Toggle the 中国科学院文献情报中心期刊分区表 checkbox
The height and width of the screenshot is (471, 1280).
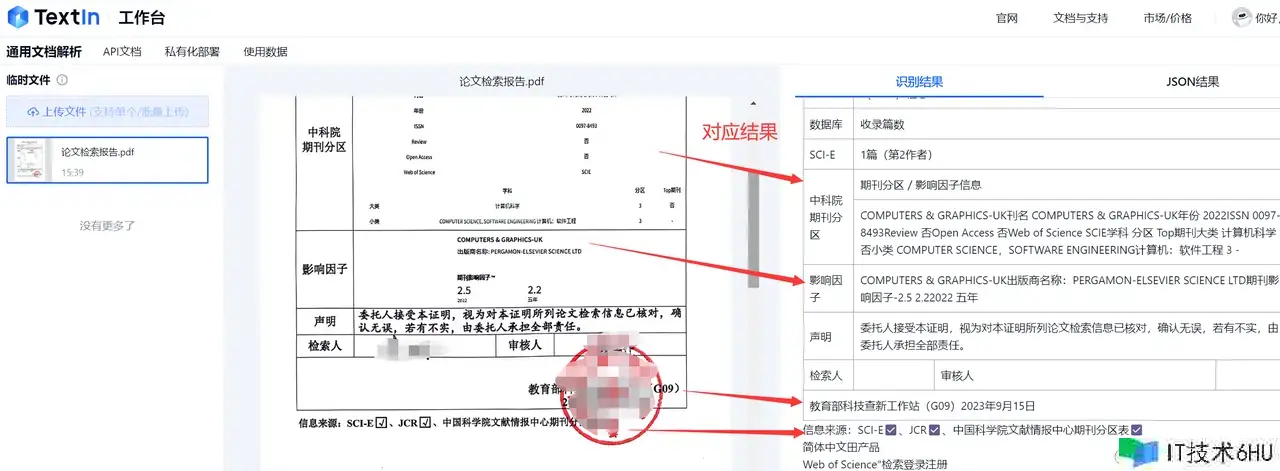[x=1137, y=430]
